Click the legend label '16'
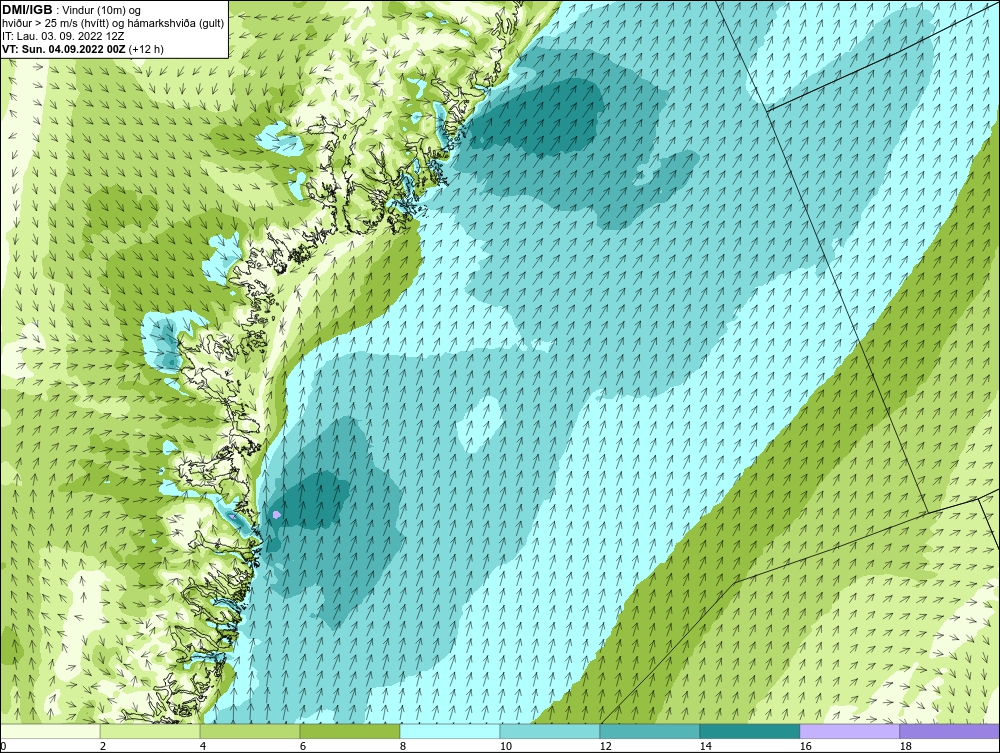The height and width of the screenshot is (753, 1000). coord(805,746)
